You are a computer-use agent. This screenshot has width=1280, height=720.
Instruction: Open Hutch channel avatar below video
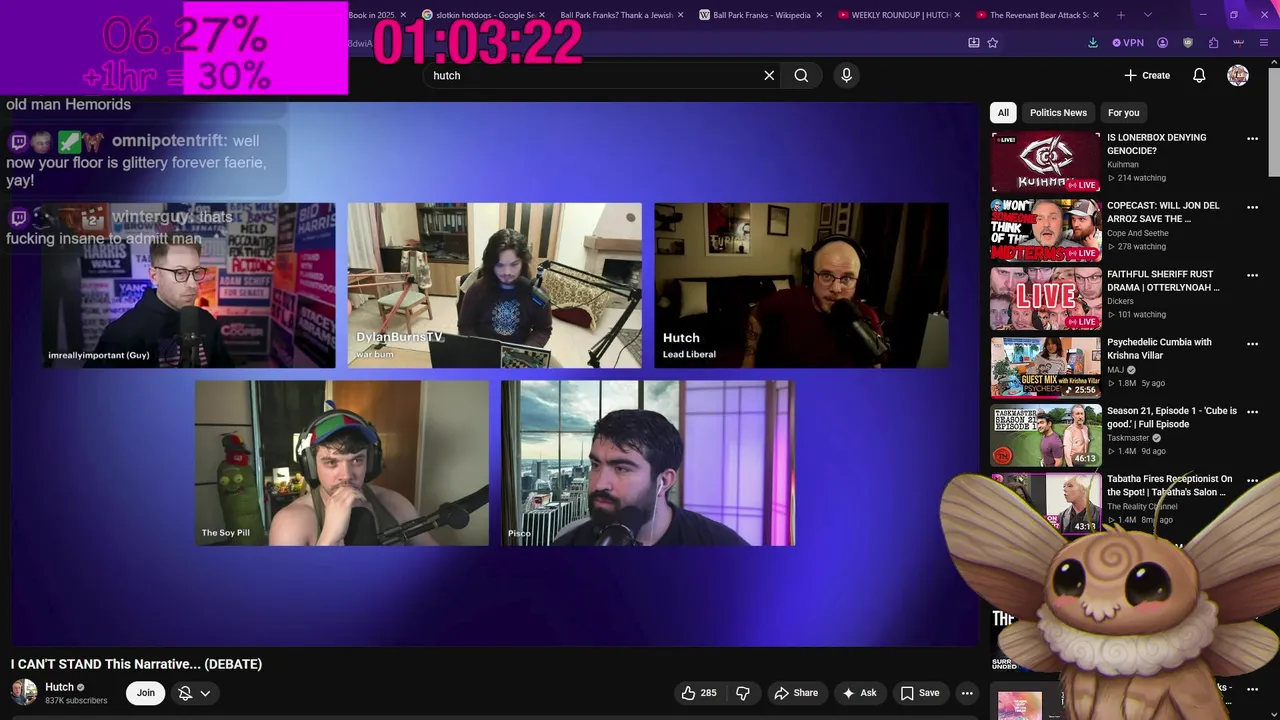24,692
